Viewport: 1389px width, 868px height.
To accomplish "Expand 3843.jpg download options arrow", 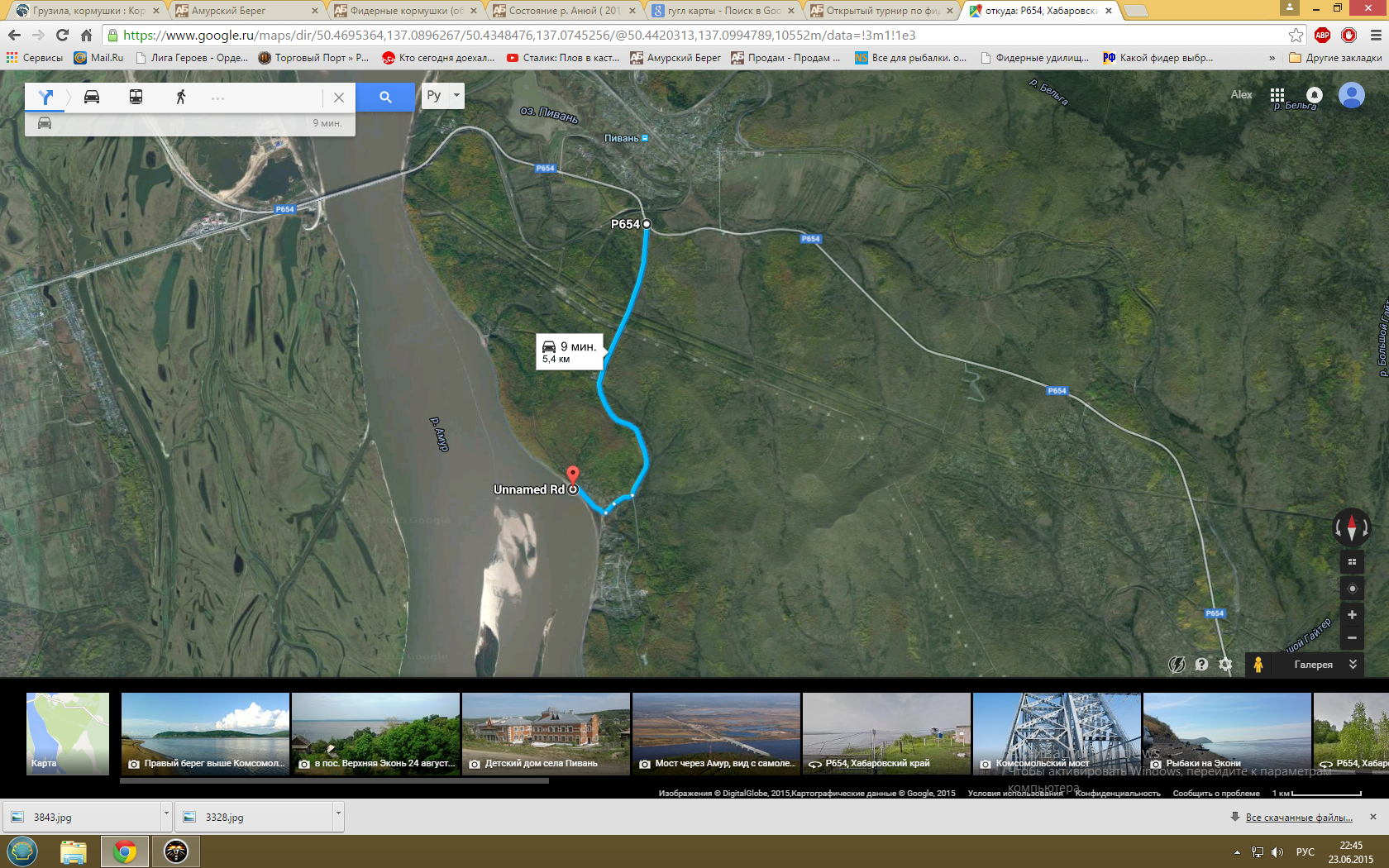I will coord(166,816).
